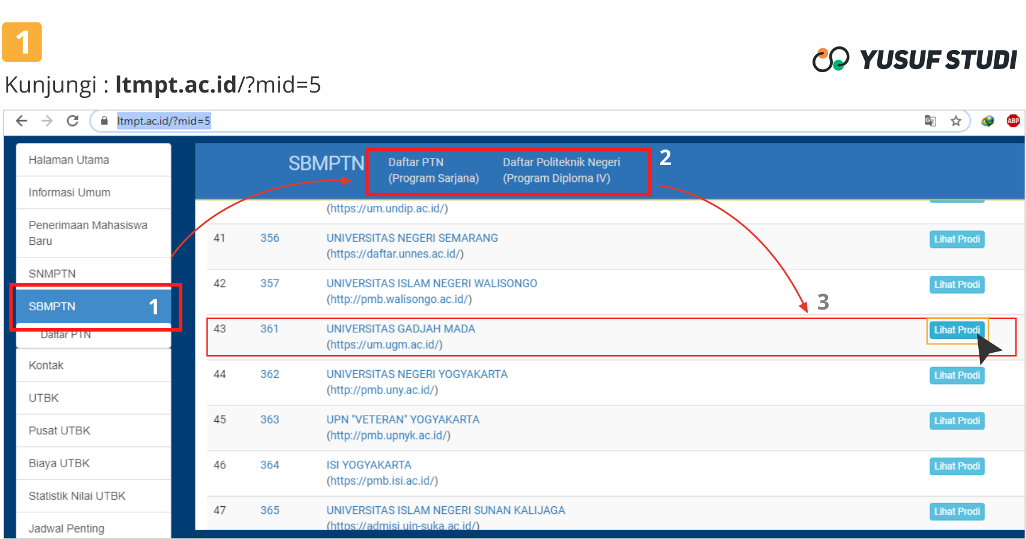Open the https://um.undip.ac.id/ link
Viewport: 1026px width, 539px height.
click(387, 209)
